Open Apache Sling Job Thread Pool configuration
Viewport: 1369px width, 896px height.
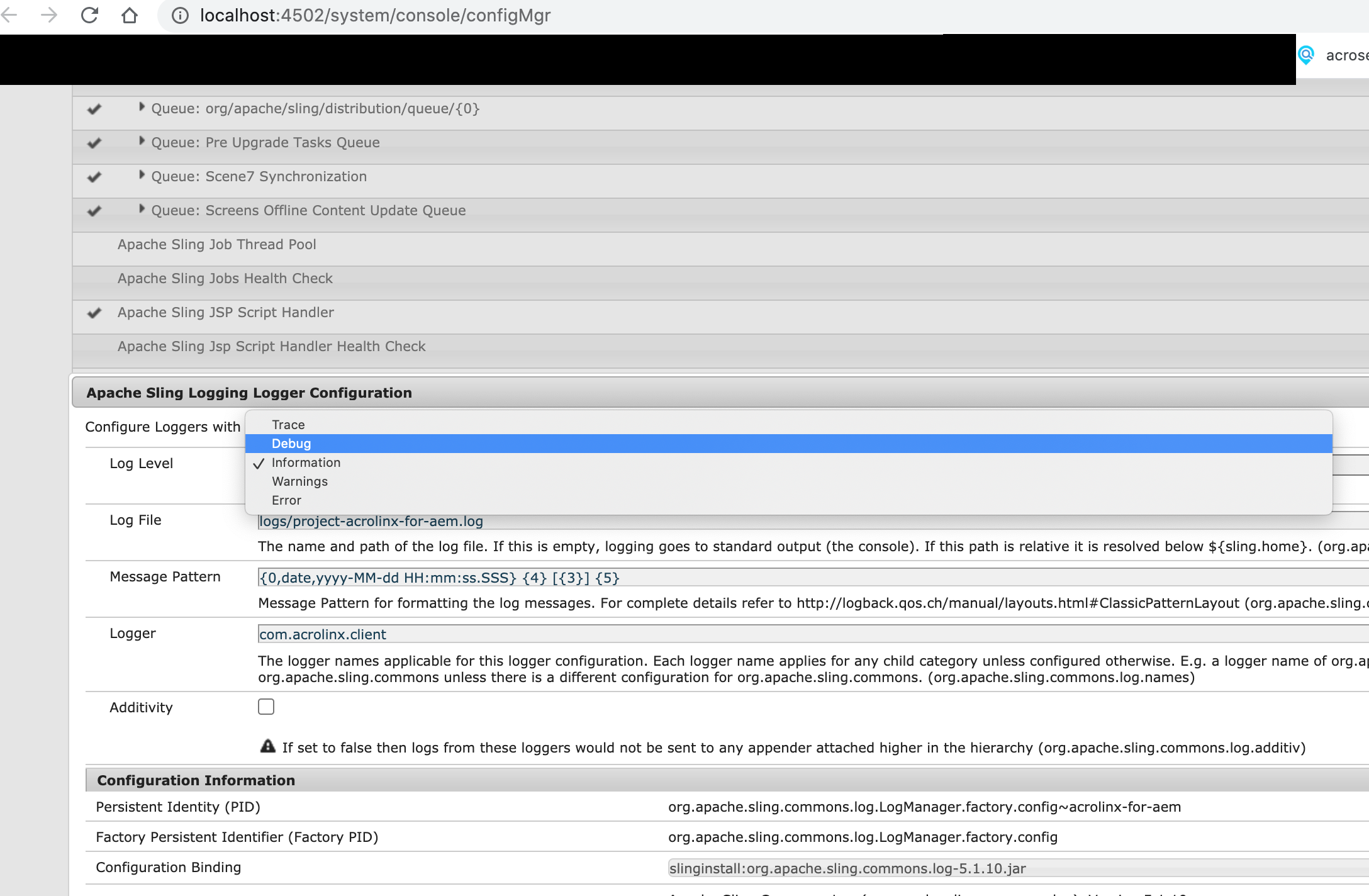click(216, 244)
